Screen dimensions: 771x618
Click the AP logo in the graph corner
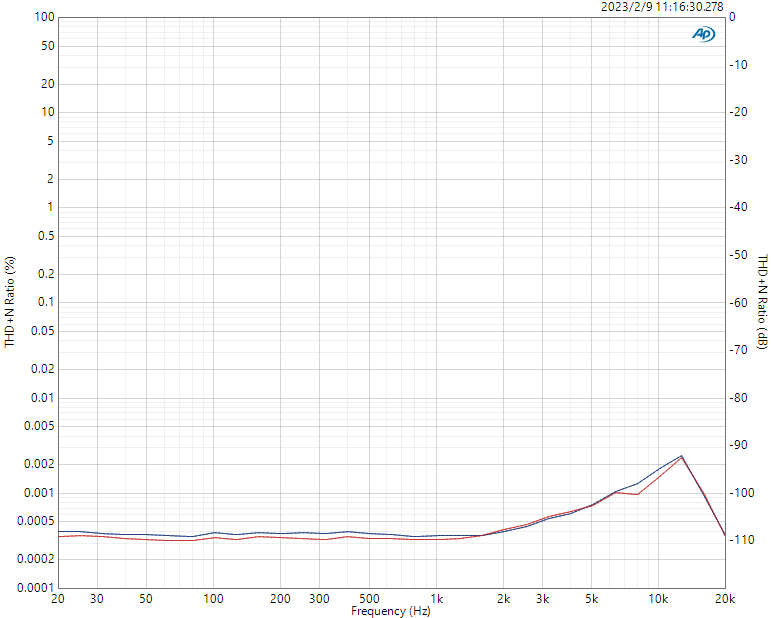(x=704, y=34)
